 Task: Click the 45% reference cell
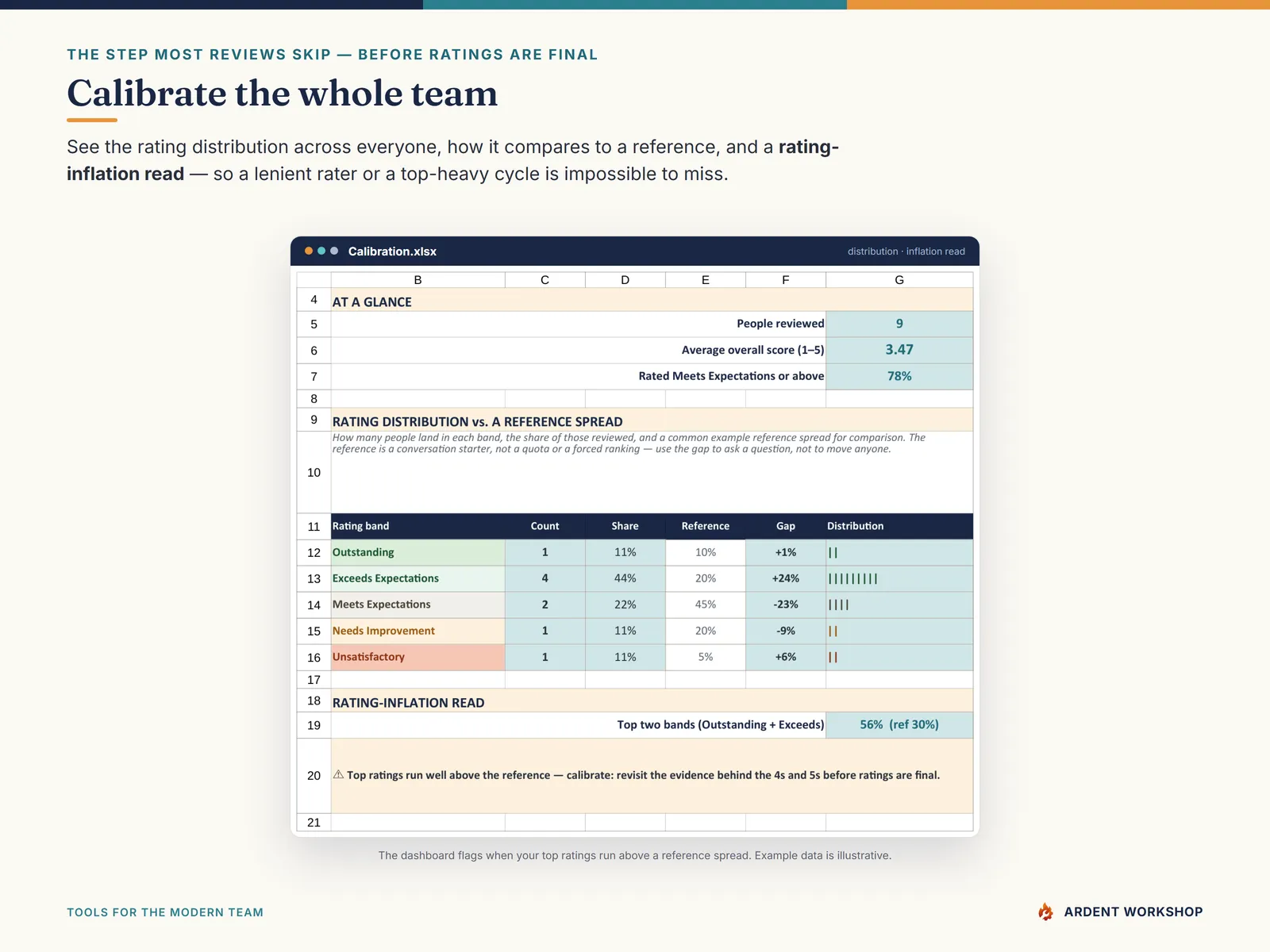705,605
